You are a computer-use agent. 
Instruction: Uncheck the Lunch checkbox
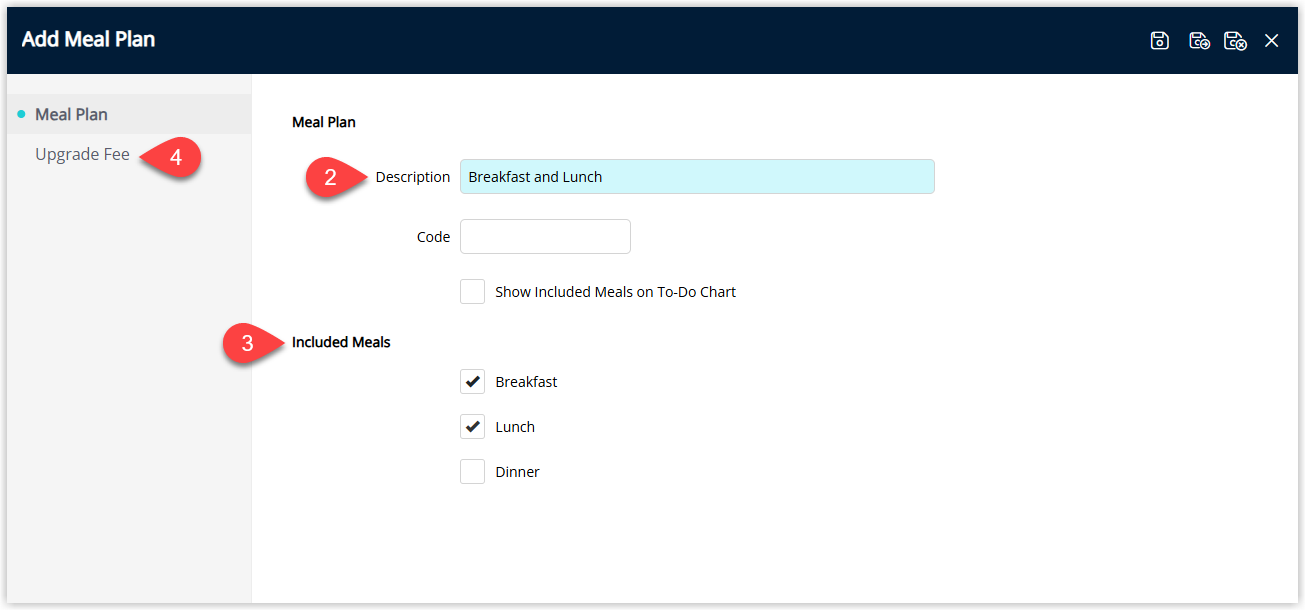point(472,427)
